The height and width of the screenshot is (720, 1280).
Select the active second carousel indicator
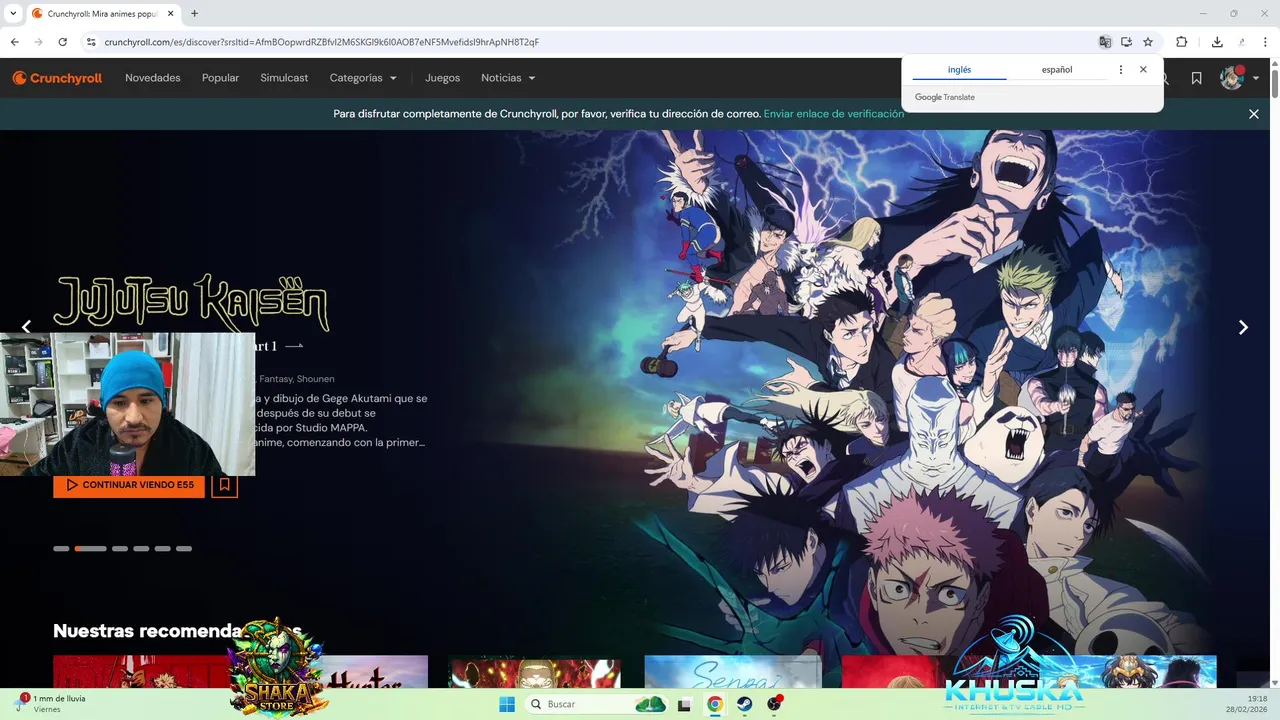(90, 548)
